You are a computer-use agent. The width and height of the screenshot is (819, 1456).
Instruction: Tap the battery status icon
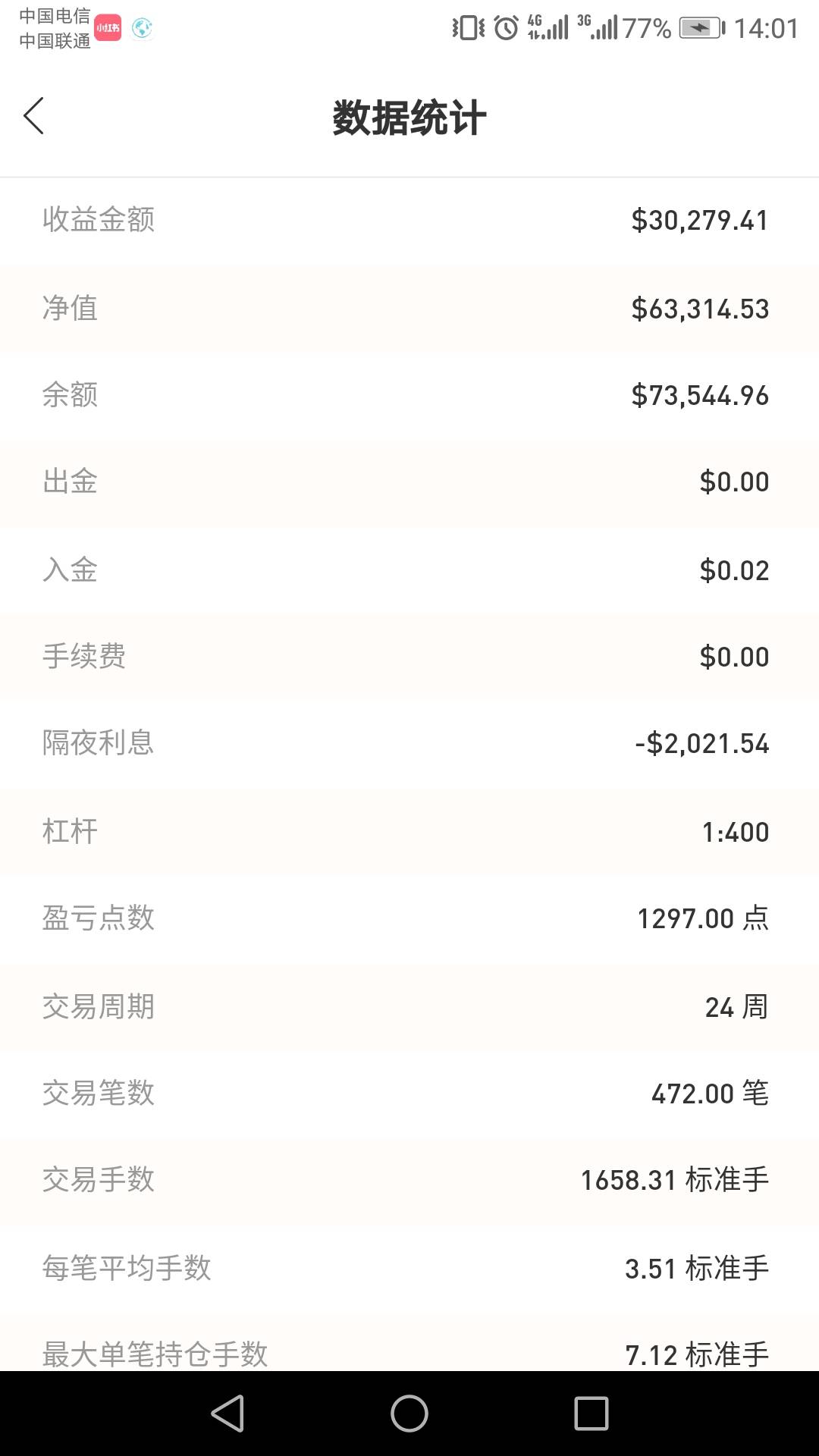[701, 28]
